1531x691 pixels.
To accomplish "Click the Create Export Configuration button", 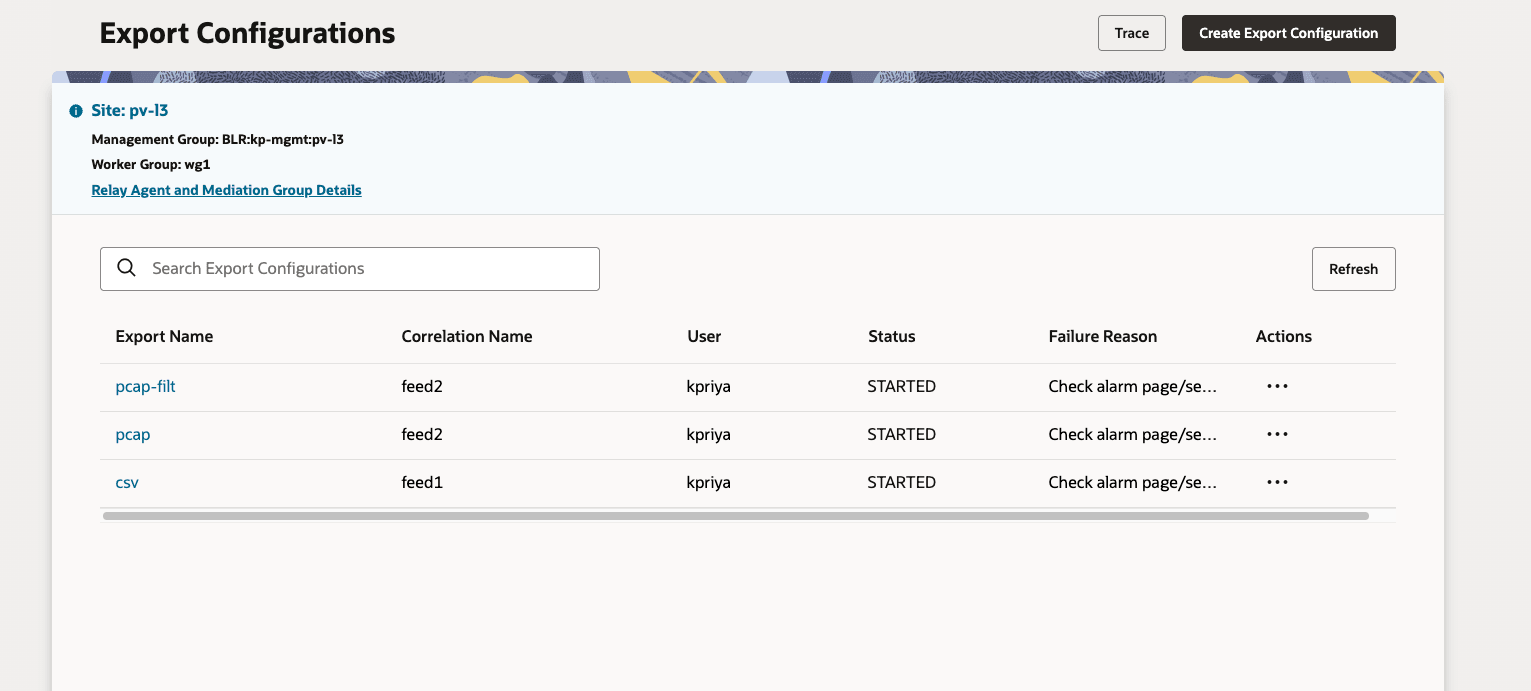I will tap(1288, 32).
